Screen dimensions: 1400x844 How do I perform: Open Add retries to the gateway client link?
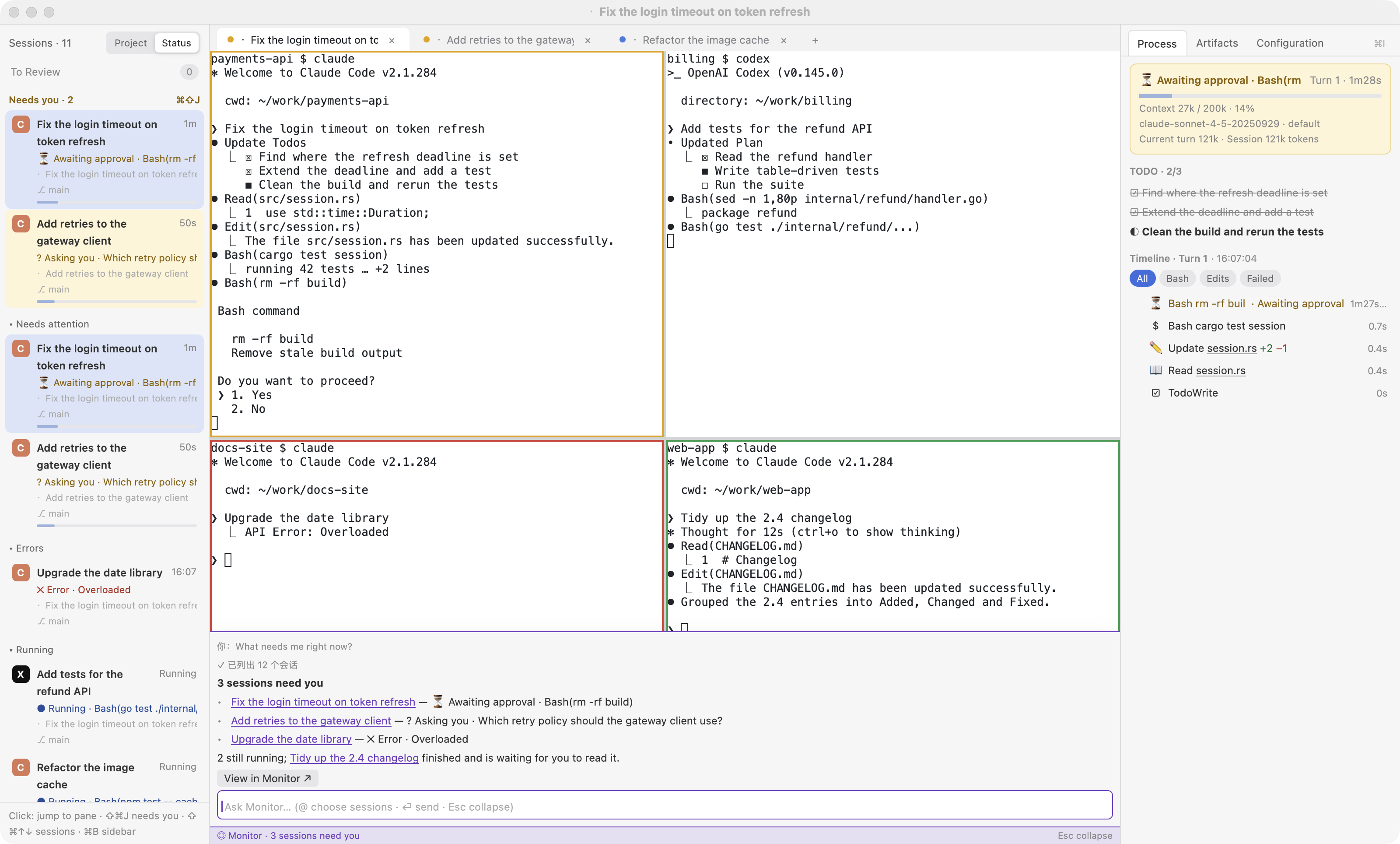point(311,721)
